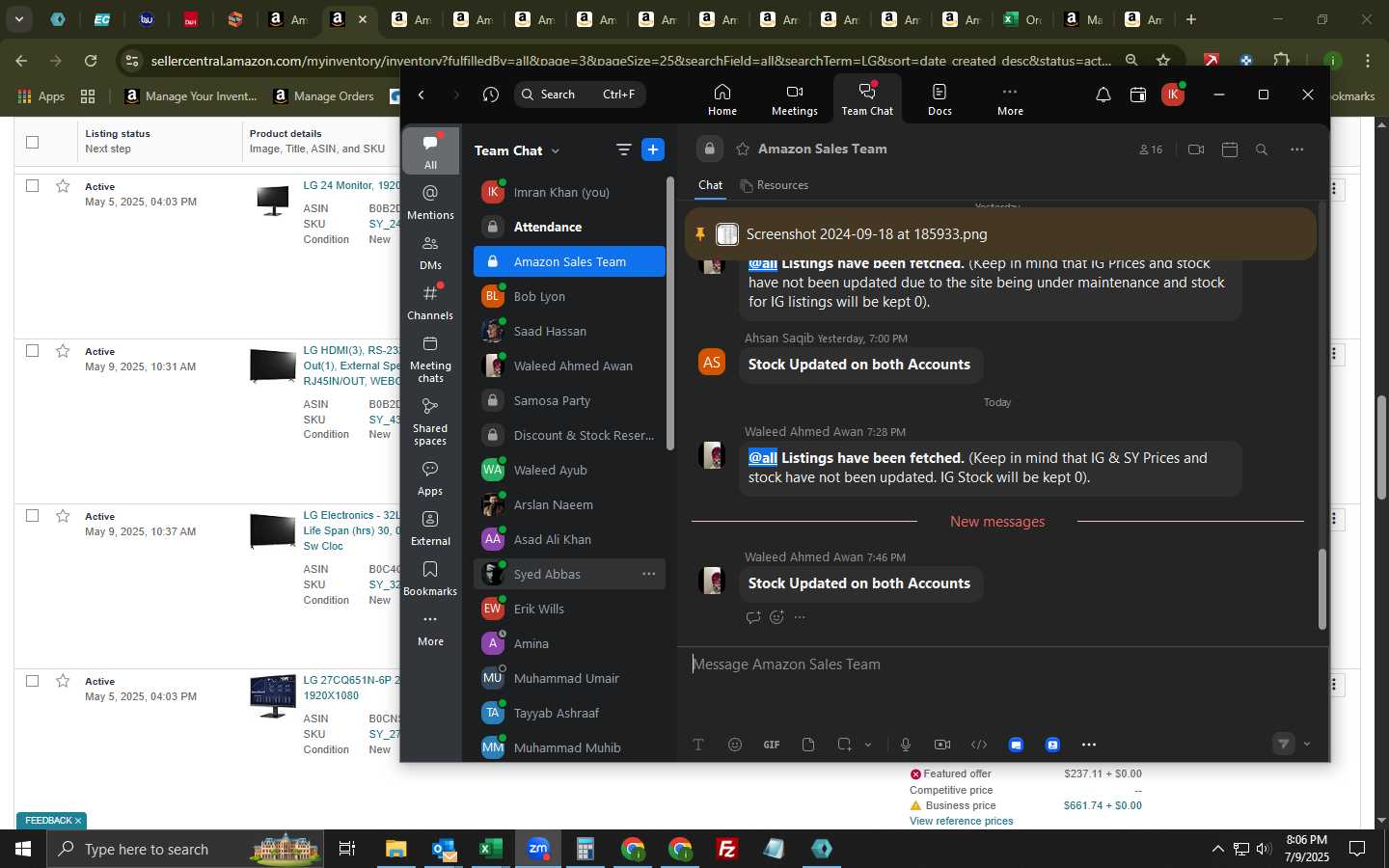Insert a code snippet in message
This screenshot has height=868, width=1389.
click(979, 745)
